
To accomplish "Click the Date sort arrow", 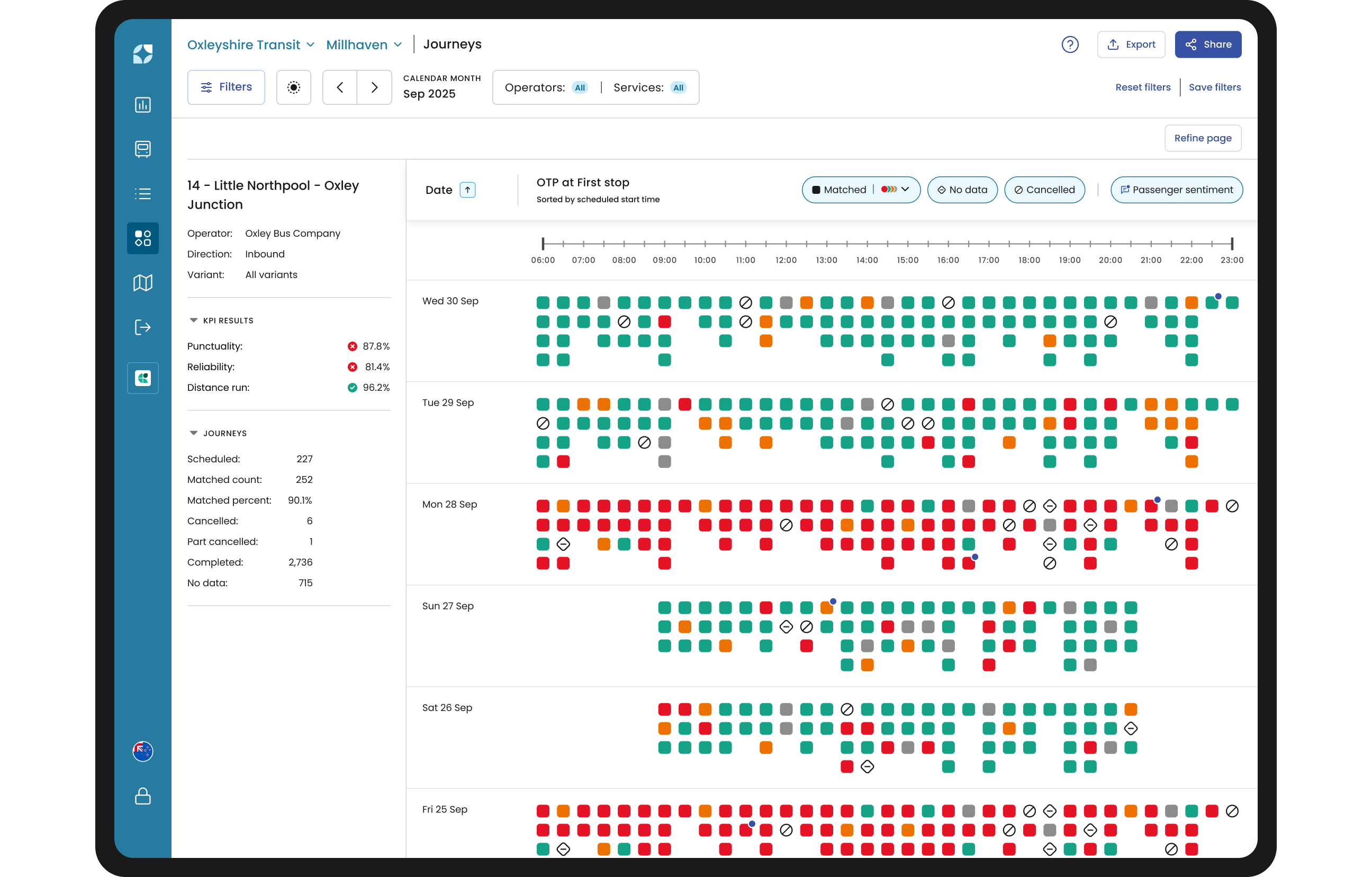I will pos(467,190).
